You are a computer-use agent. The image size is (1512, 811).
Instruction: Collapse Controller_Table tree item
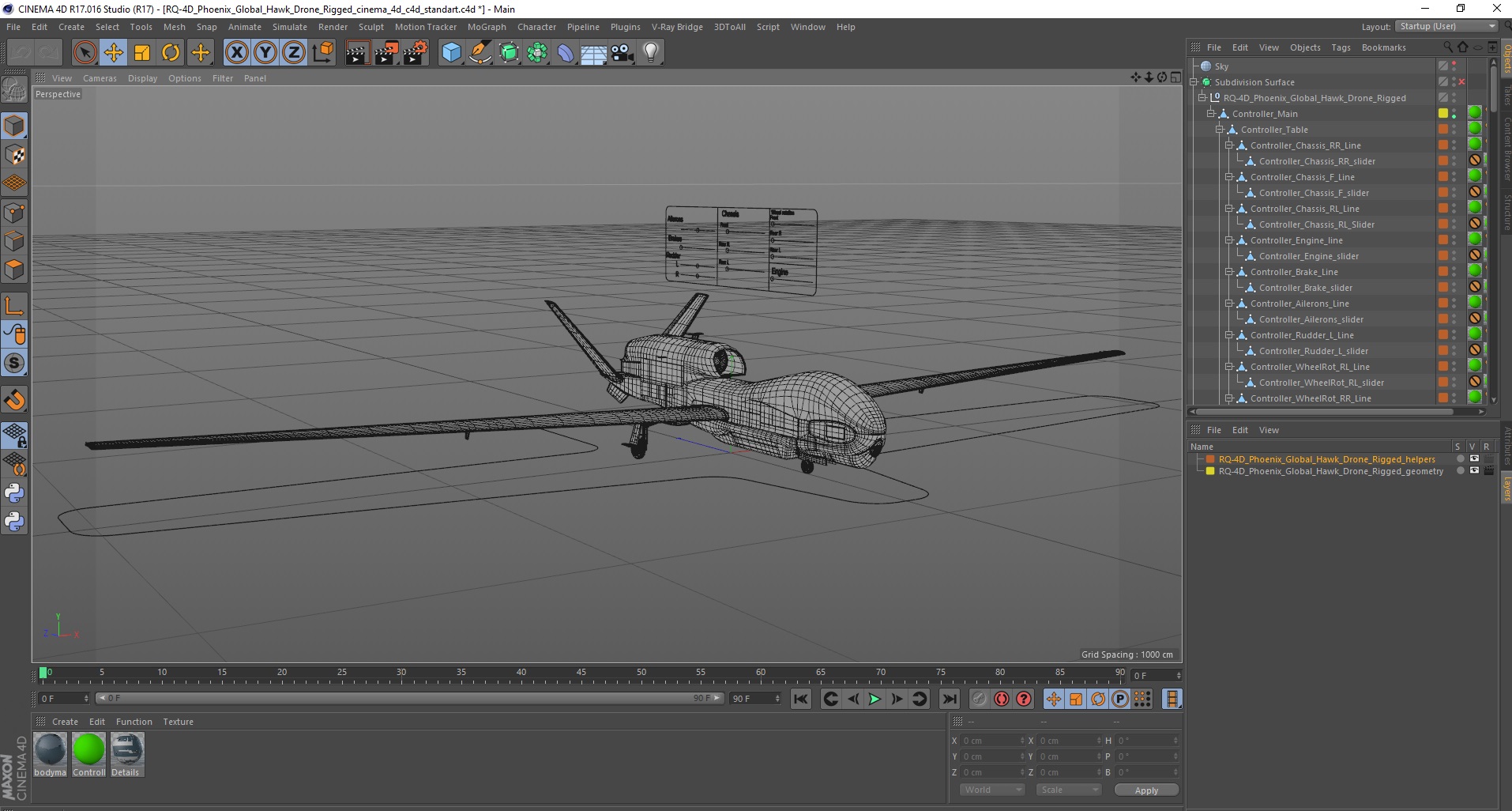coord(1219,130)
